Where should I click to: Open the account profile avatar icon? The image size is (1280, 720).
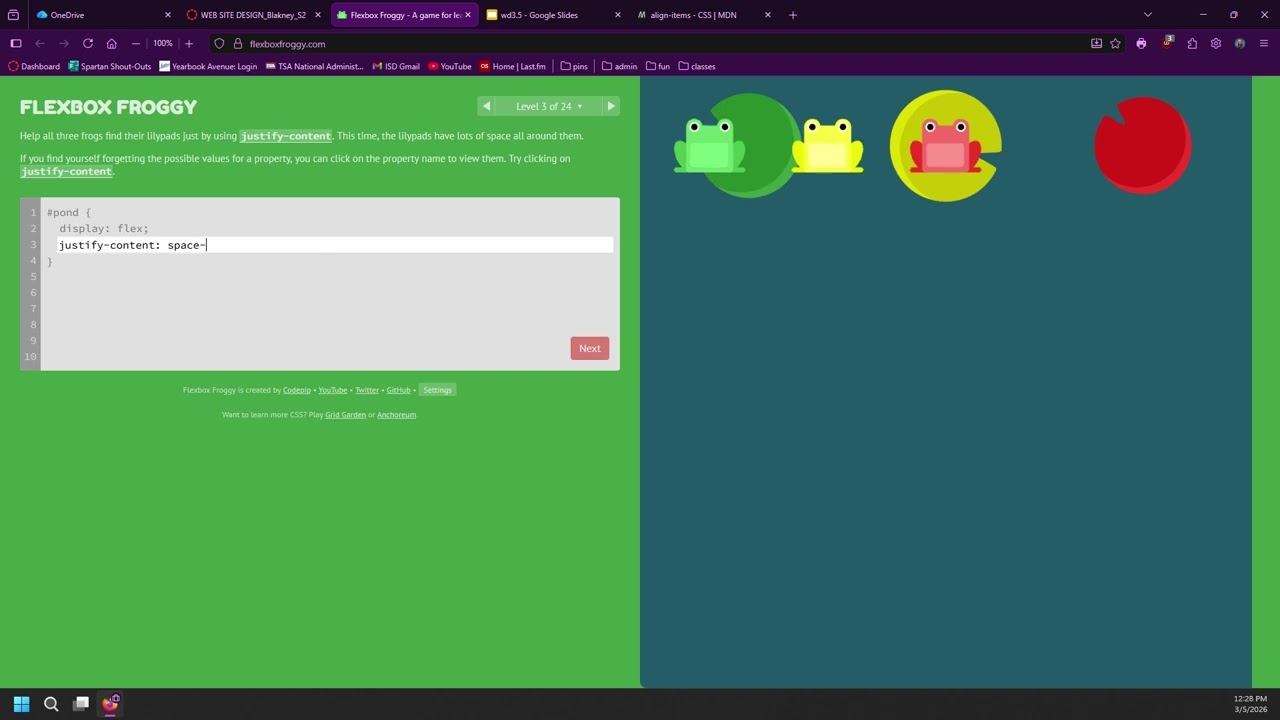point(1240,44)
